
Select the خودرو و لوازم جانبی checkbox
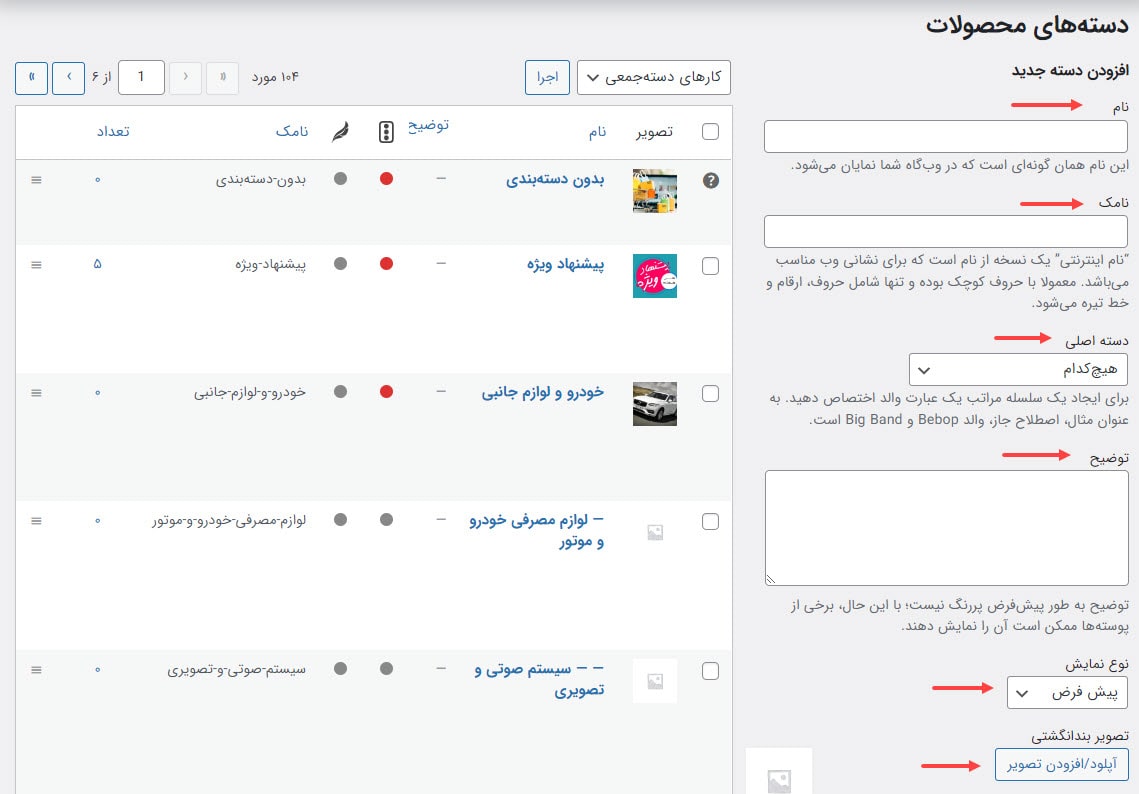[x=711, y=394]
